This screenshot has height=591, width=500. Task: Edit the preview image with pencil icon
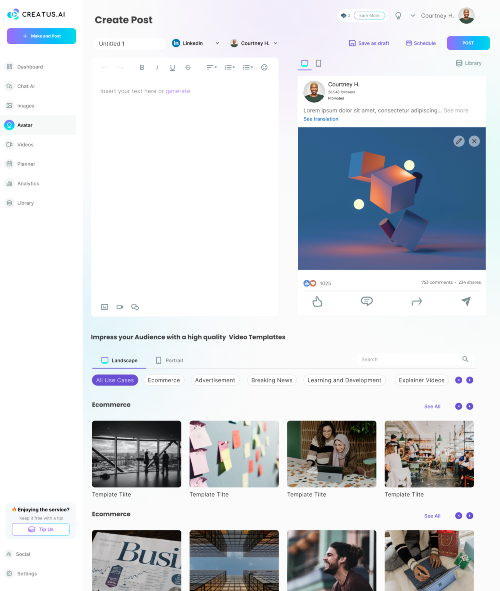[x=459, y=141]
